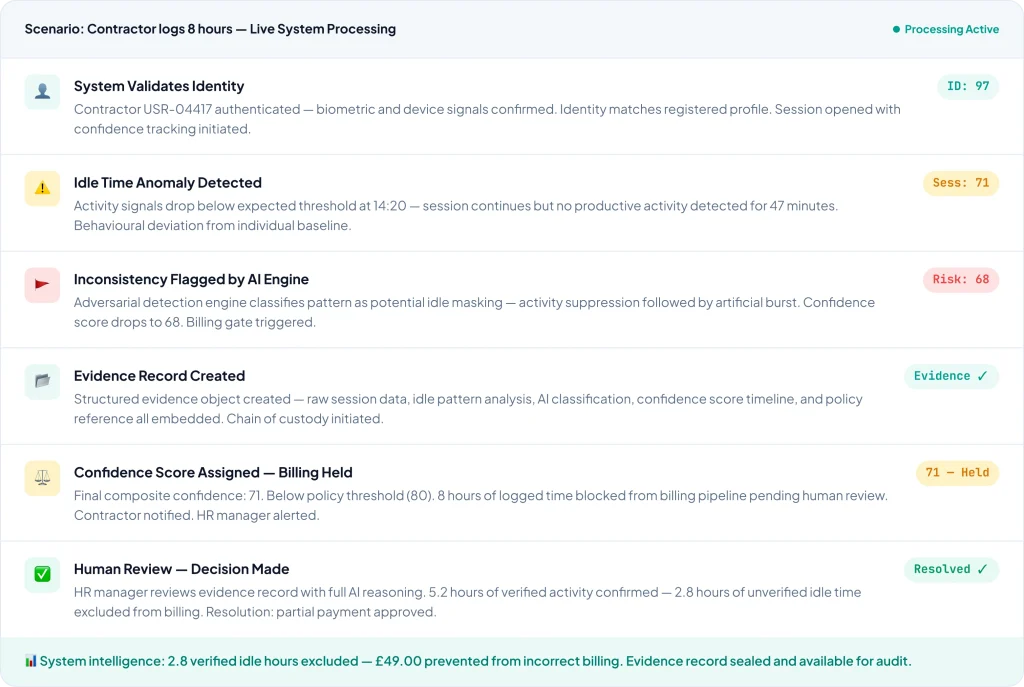The height and width of the screenshot is (687, 1024).
Task: Click the yellow warning triangle icon
Action: click(42, 188)
